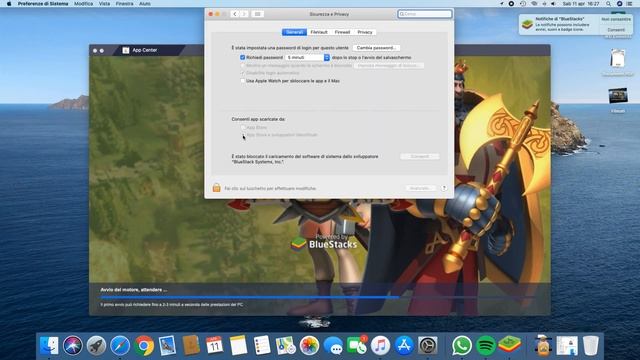Open Mail stamp icon in Dock
The height and width of the screenshot is (360, 640).
coord(167,346)
